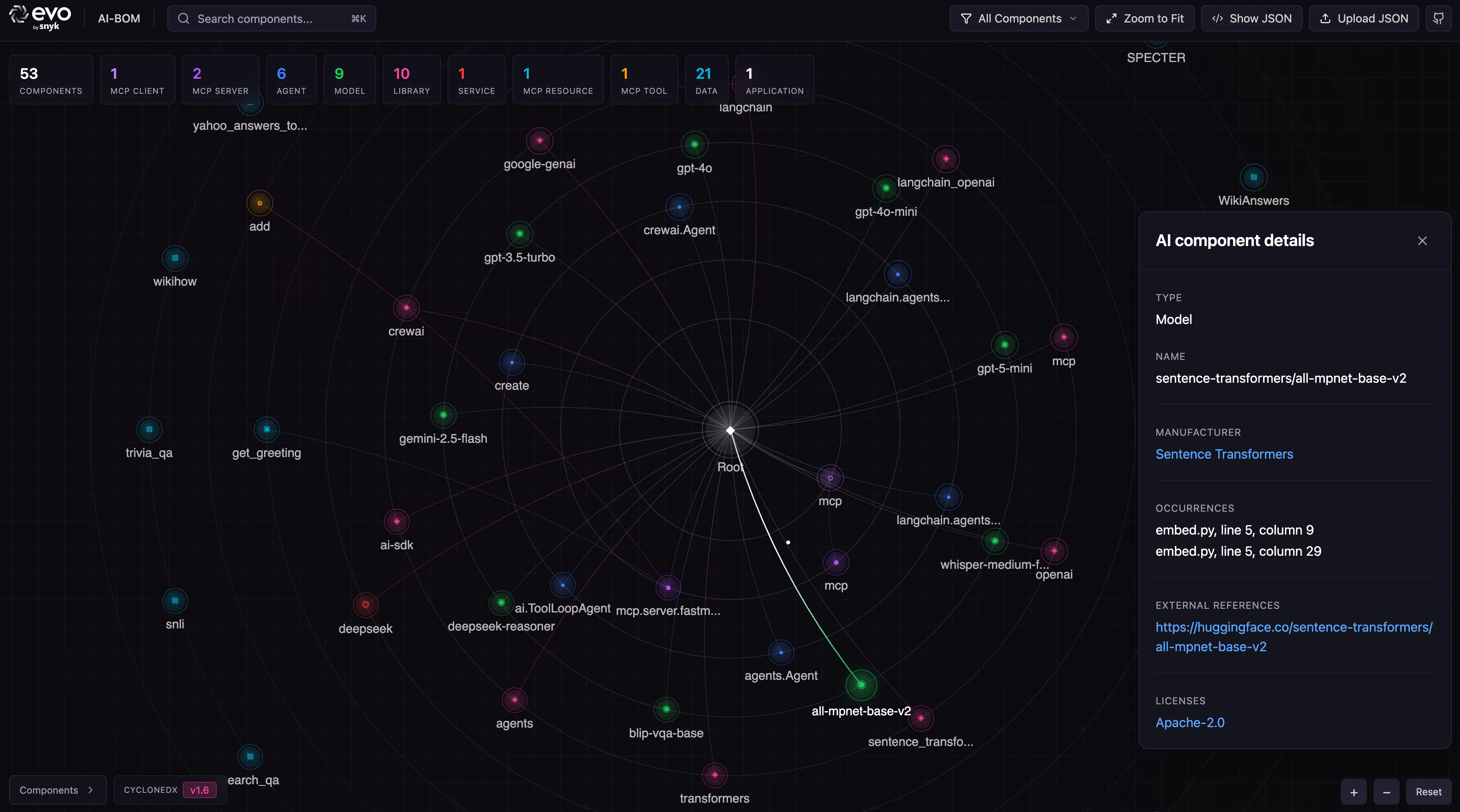Click the agents.Agent node
1460x812 pixels.
click(781, 652)
